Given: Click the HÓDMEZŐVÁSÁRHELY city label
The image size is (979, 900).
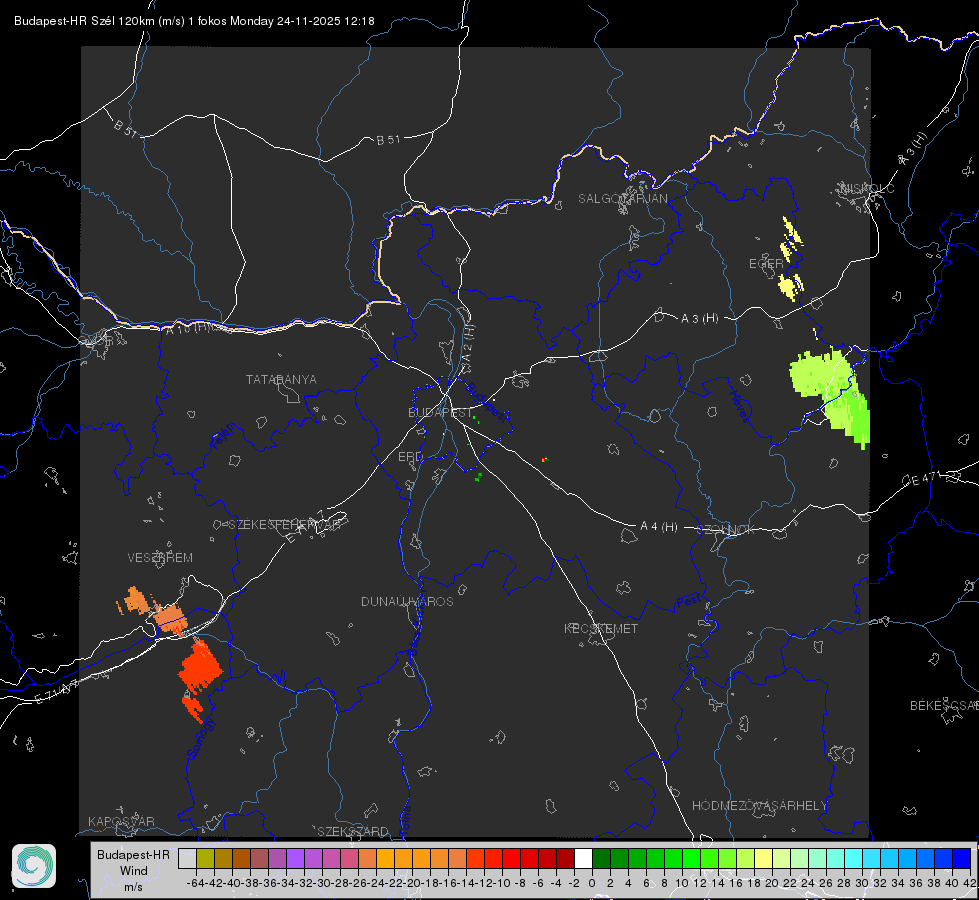Looking at the screenshot, I should click(x=759, y=806).
